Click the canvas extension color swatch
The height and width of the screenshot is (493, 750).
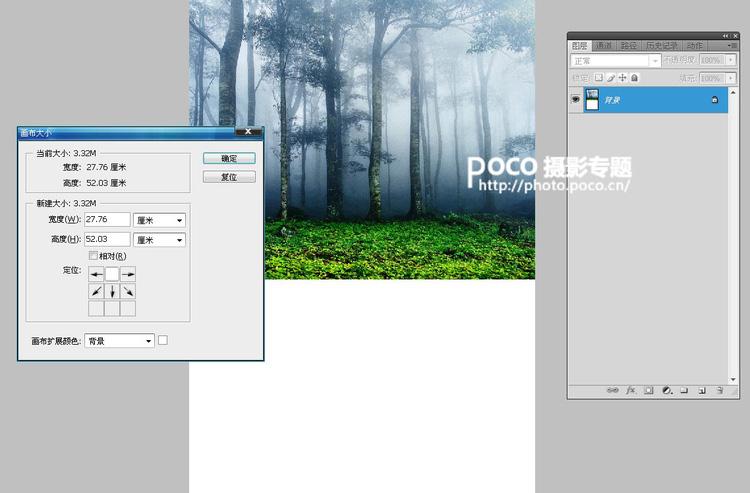point(163,340)
